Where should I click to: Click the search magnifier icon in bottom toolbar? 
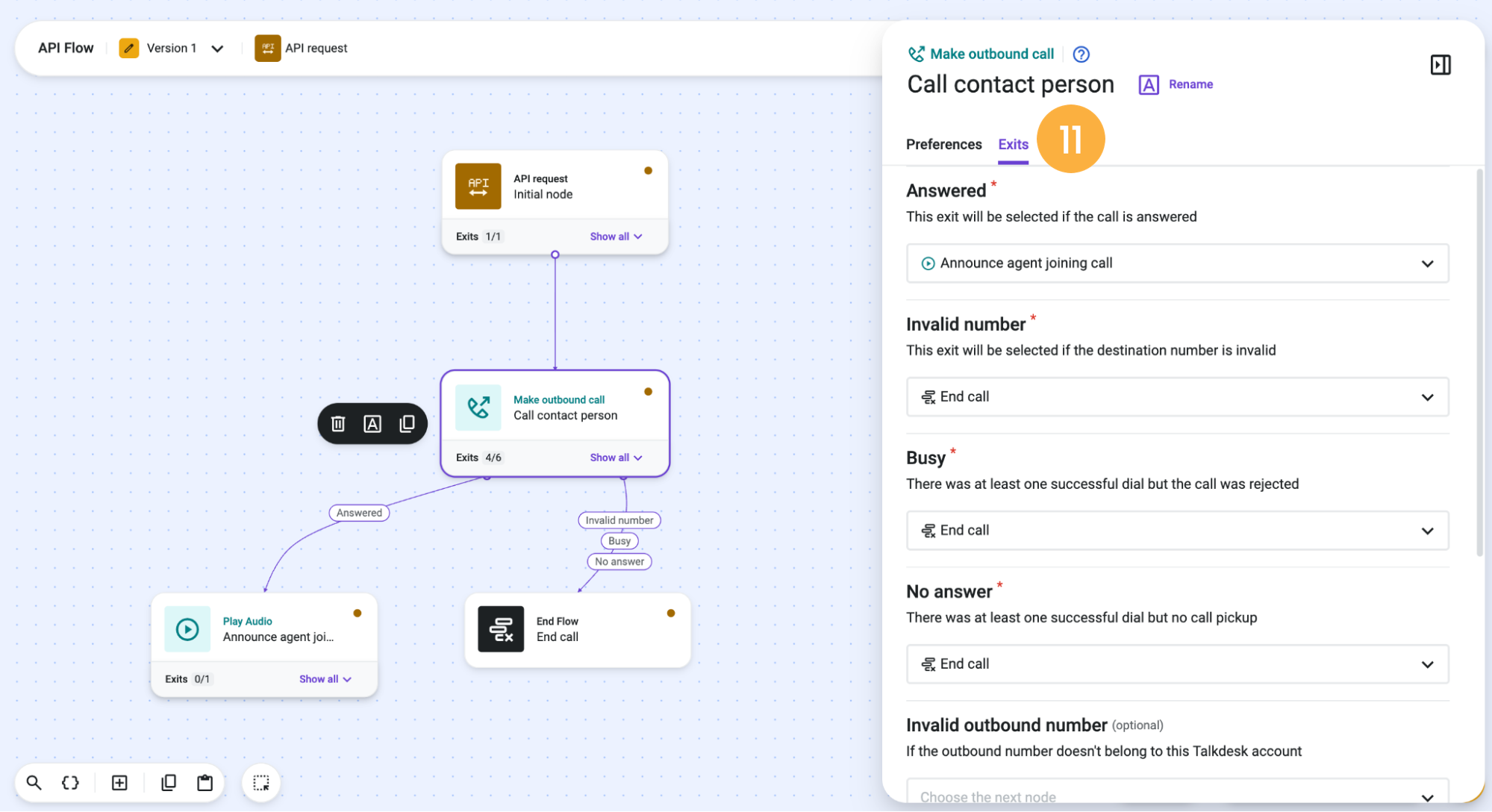(x=34, y=782)
